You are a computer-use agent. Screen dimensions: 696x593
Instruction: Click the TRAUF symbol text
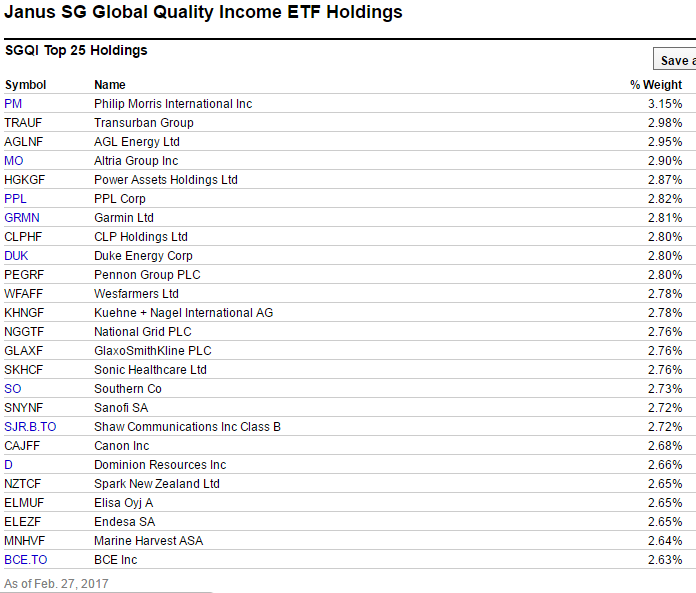tap(23, 123)
